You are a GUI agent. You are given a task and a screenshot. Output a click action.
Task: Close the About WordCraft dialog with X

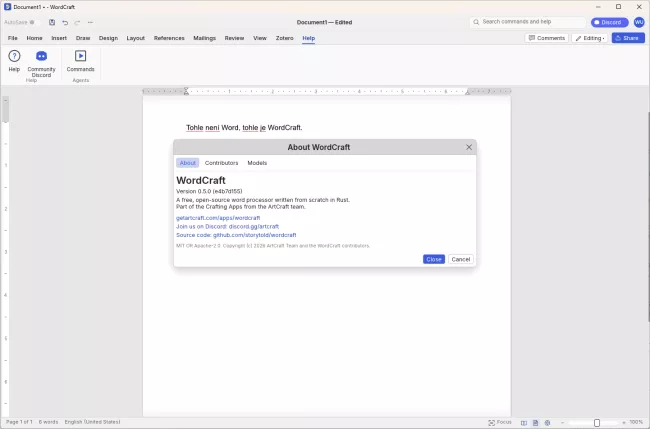(469, 147)
